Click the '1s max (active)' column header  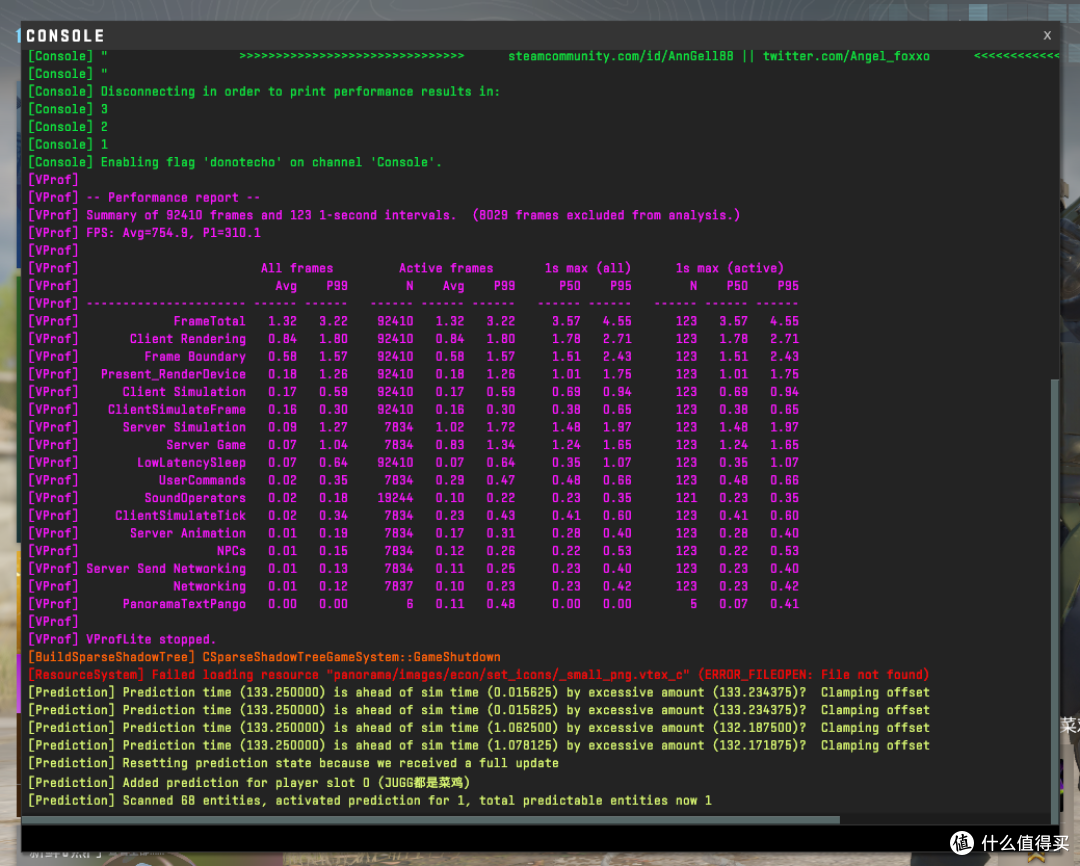(x=729, y=268)
